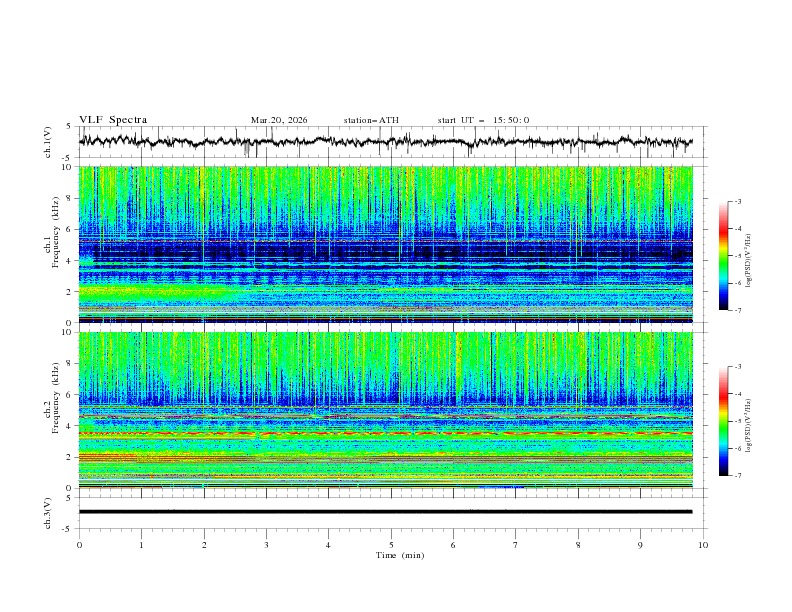Click inside the ch.2 spectrogram panel
The width and height of the screenshot is (792, 612).
(x=385, y=410)
